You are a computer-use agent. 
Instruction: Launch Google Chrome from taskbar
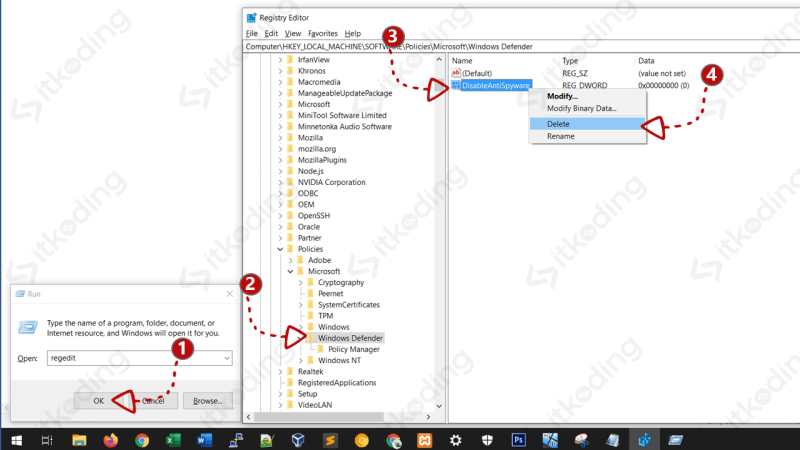click(x=142, y=440)
